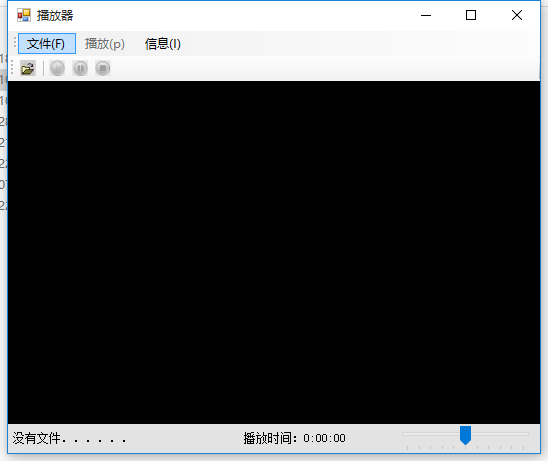Click slider track left of the thumb
The width and height of the screenshot is (548, 461).
tap(431, 434)
